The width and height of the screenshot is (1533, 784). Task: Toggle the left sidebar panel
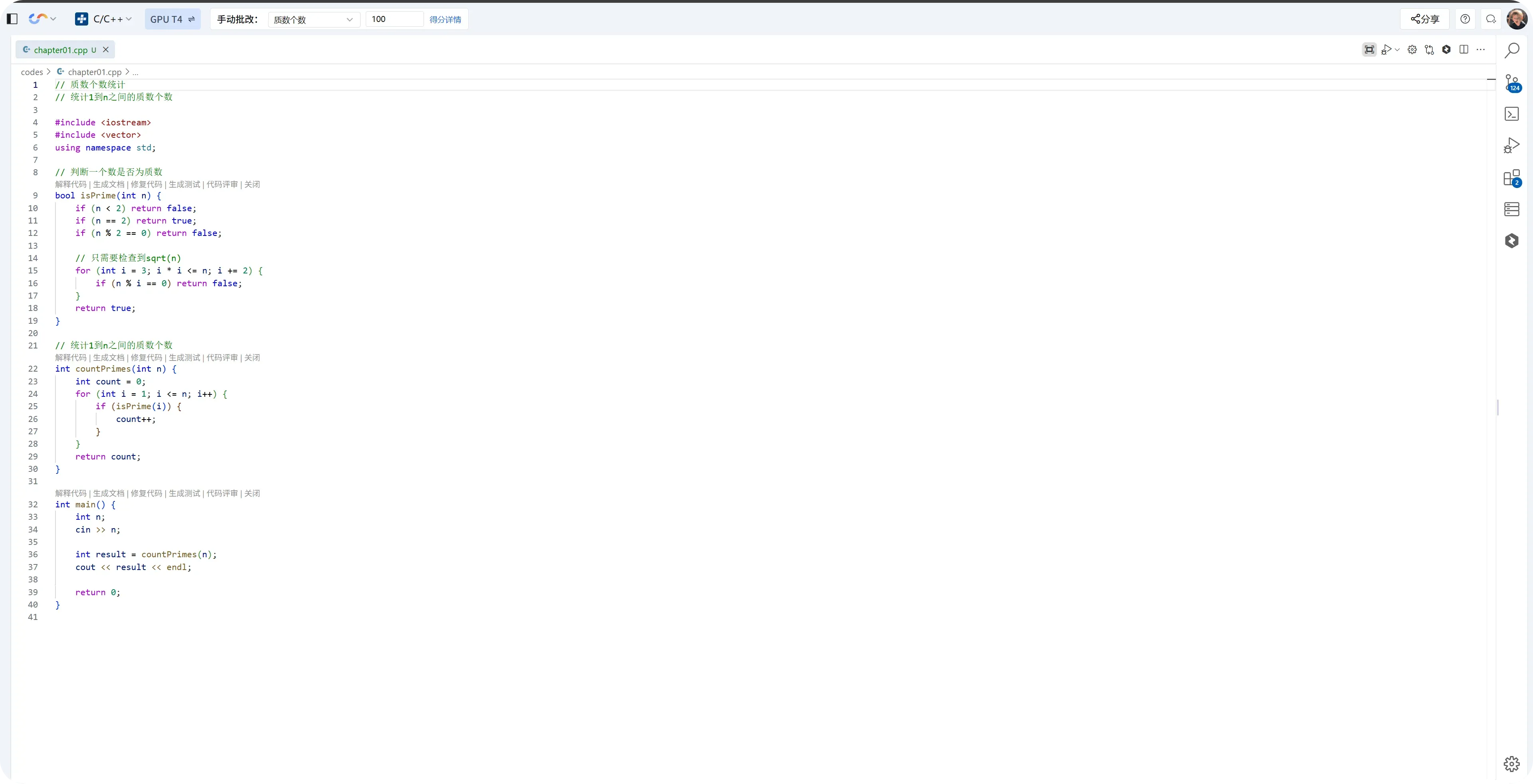12,19
